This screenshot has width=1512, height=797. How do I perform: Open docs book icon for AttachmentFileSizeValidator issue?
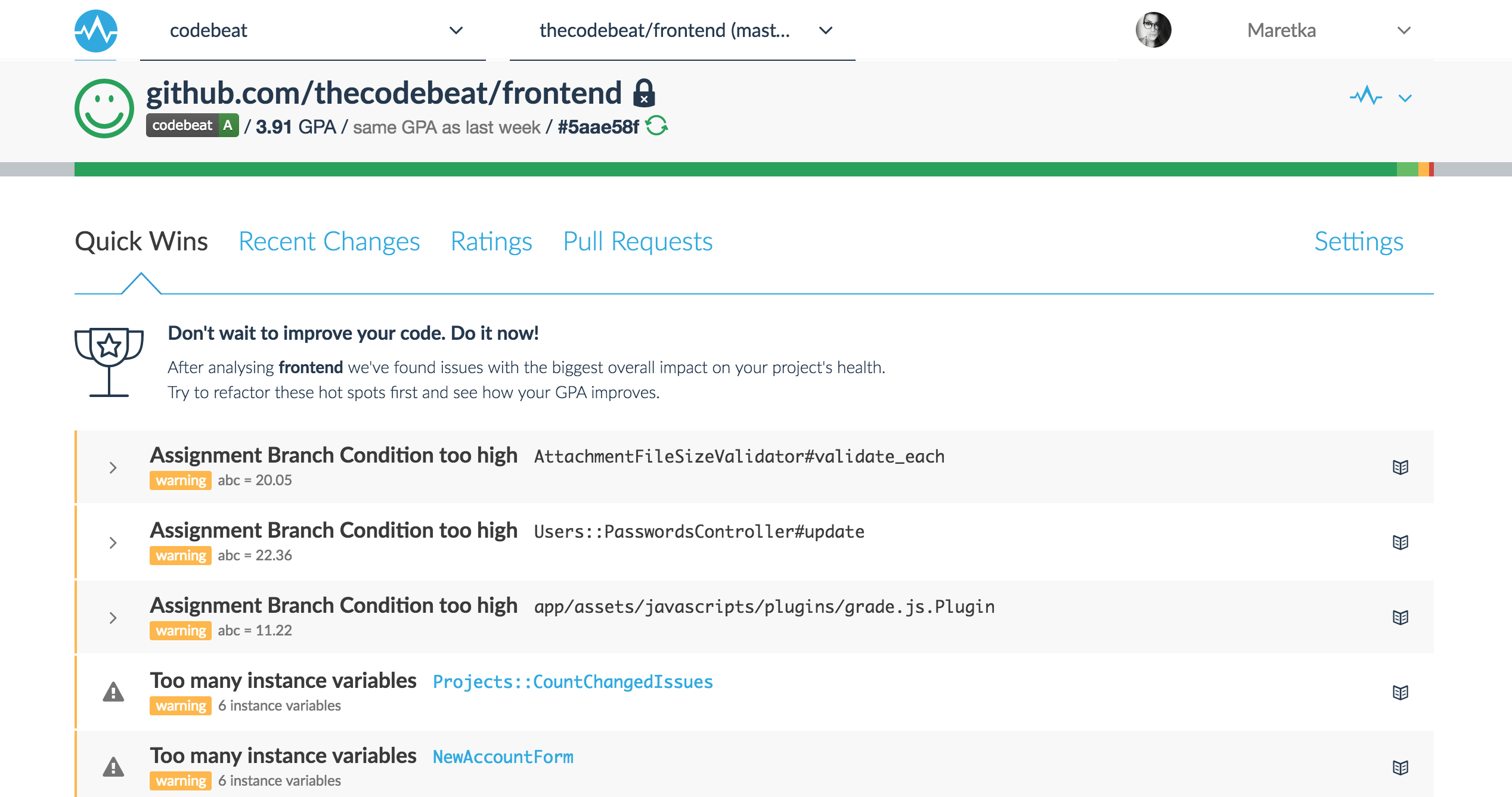(1400, 467)
